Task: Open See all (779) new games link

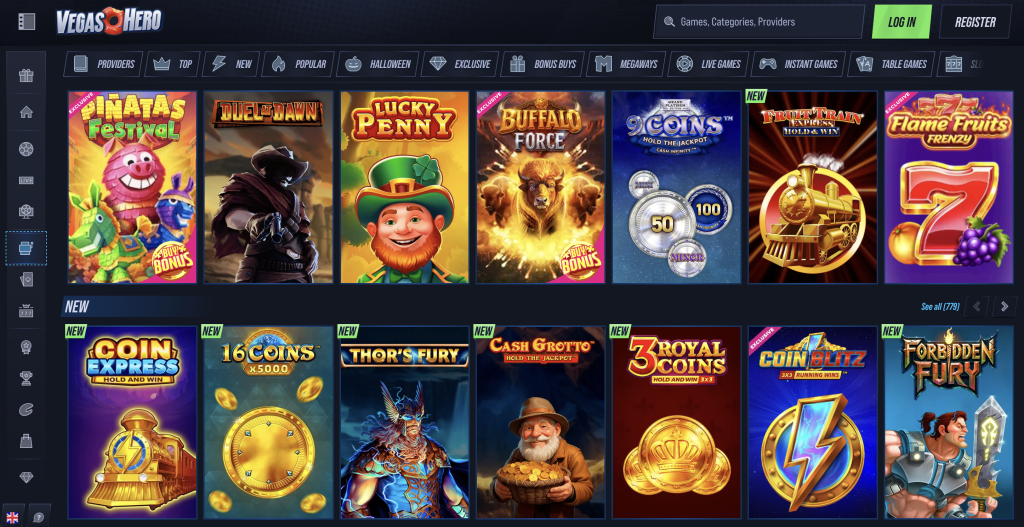Action: click(x=939, y=306)
